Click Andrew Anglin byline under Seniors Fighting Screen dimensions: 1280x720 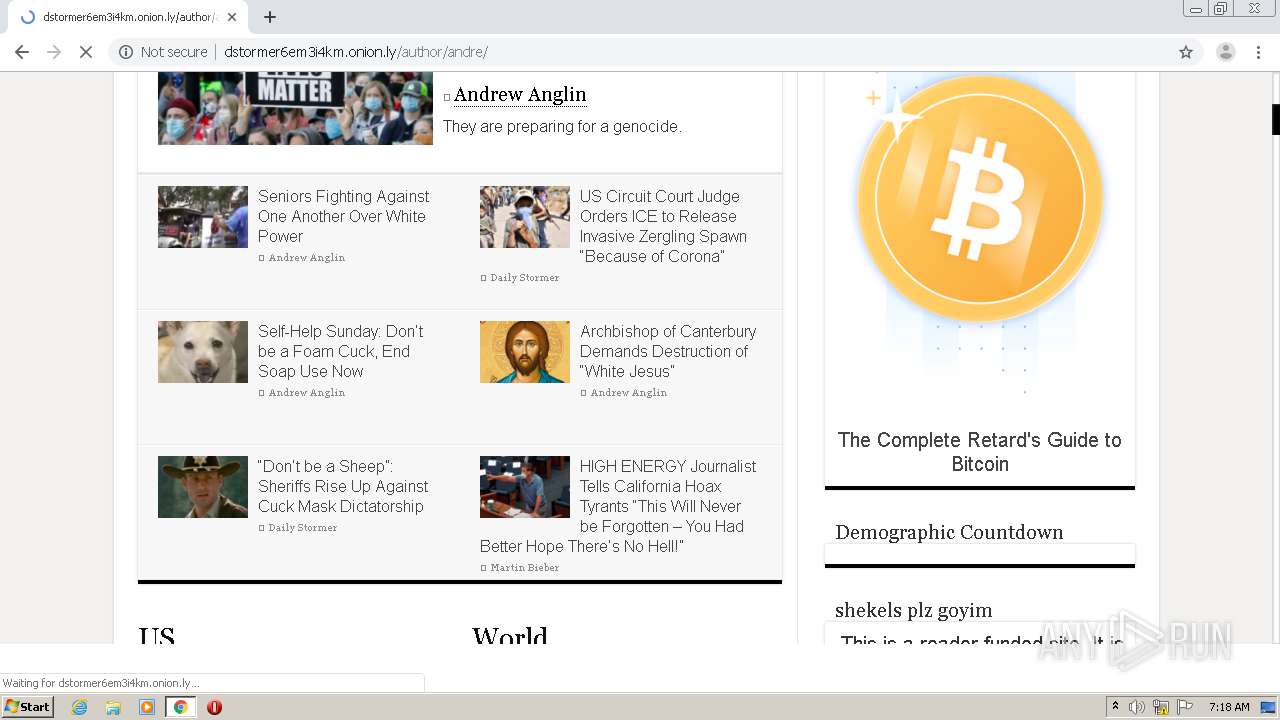(306, 258)
